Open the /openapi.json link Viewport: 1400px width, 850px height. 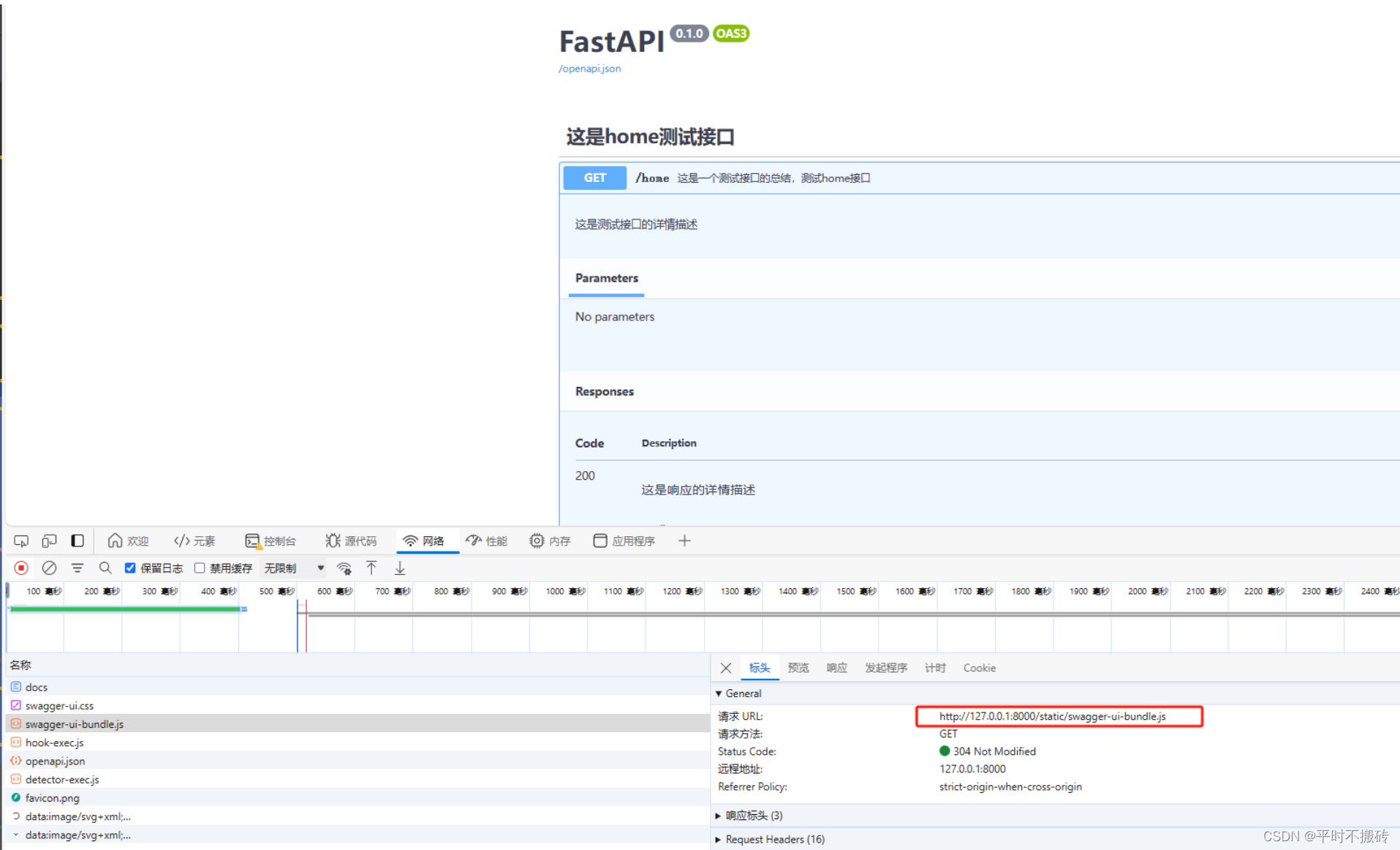click(x=589, y=68)
